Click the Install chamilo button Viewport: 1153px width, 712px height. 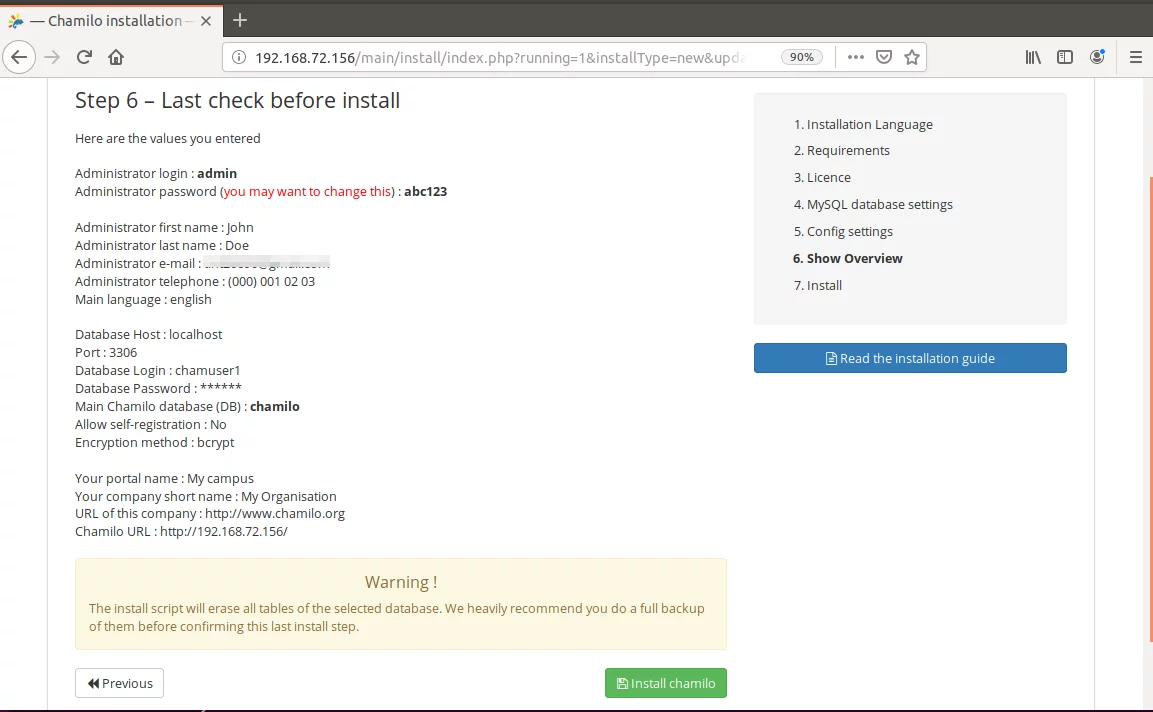pos(665,683)
